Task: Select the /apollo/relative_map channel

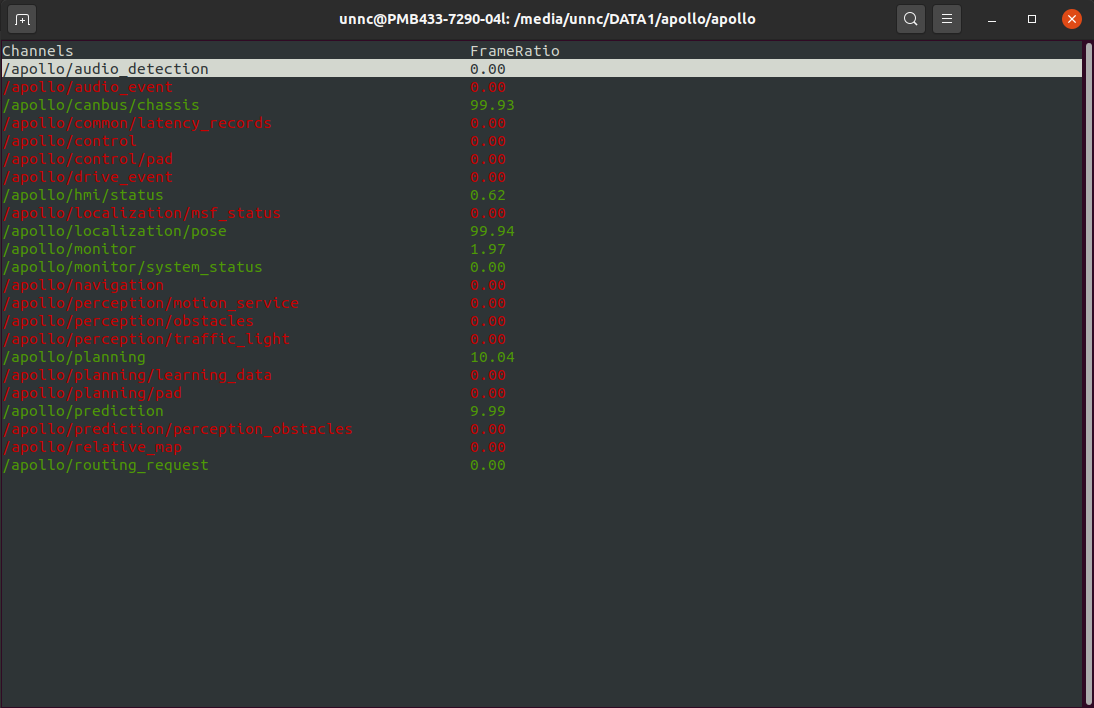Action: pos(92,447)
